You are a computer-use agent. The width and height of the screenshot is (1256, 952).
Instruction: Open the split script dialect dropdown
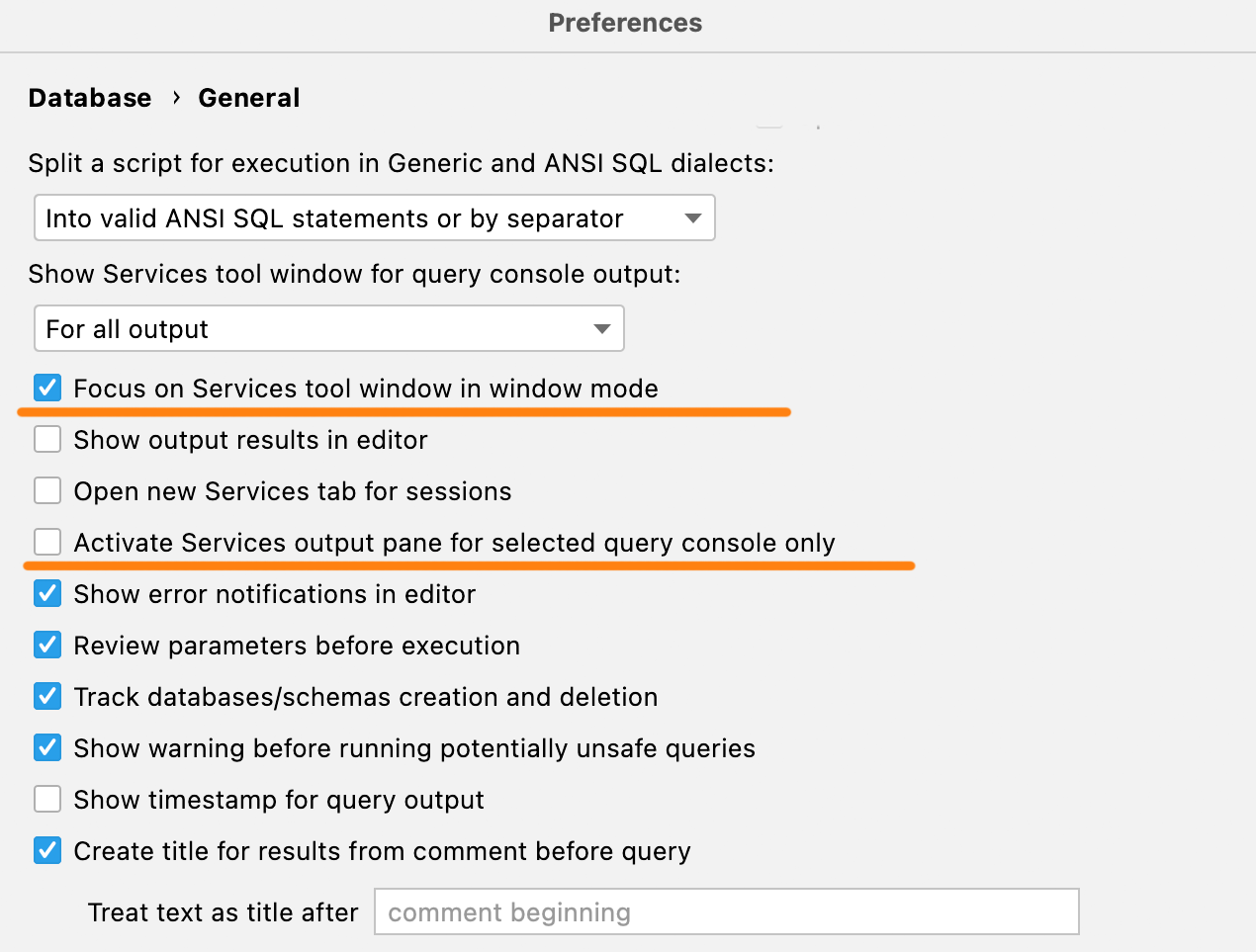[374, 217]
